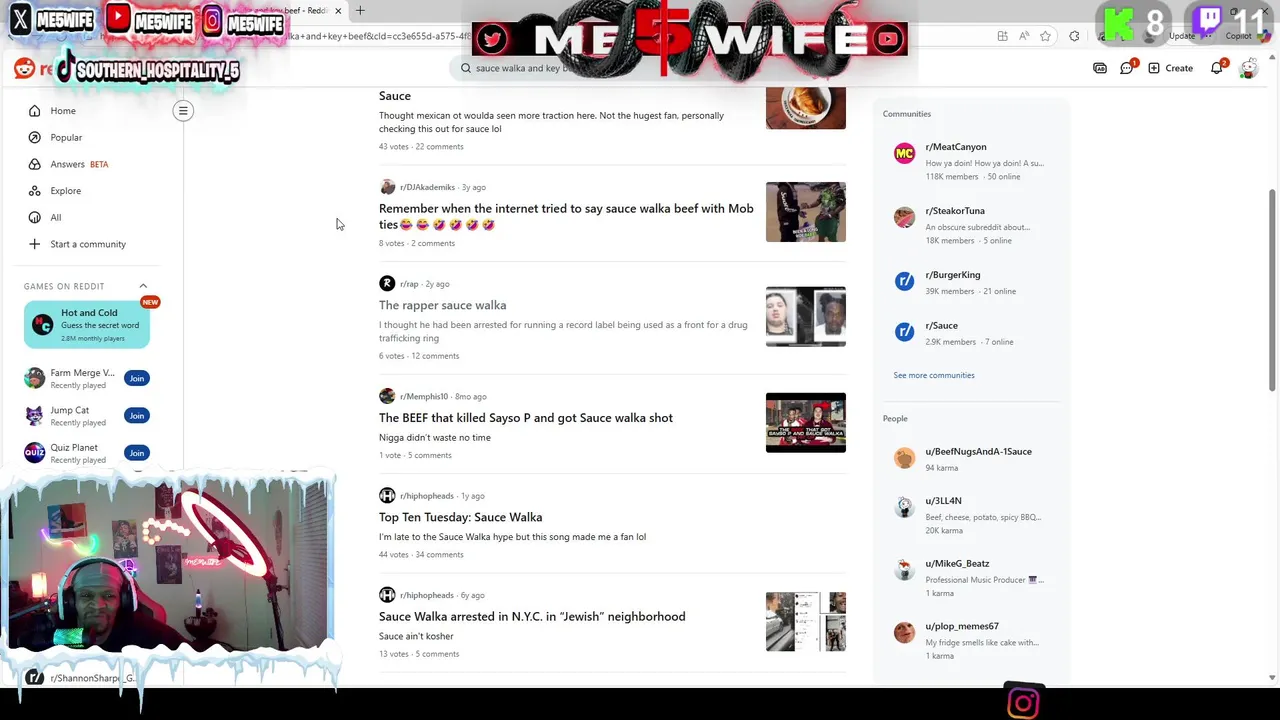Open the Sauce Walka Mob ties post
The image size is (1280, 720).
[566, 216]
